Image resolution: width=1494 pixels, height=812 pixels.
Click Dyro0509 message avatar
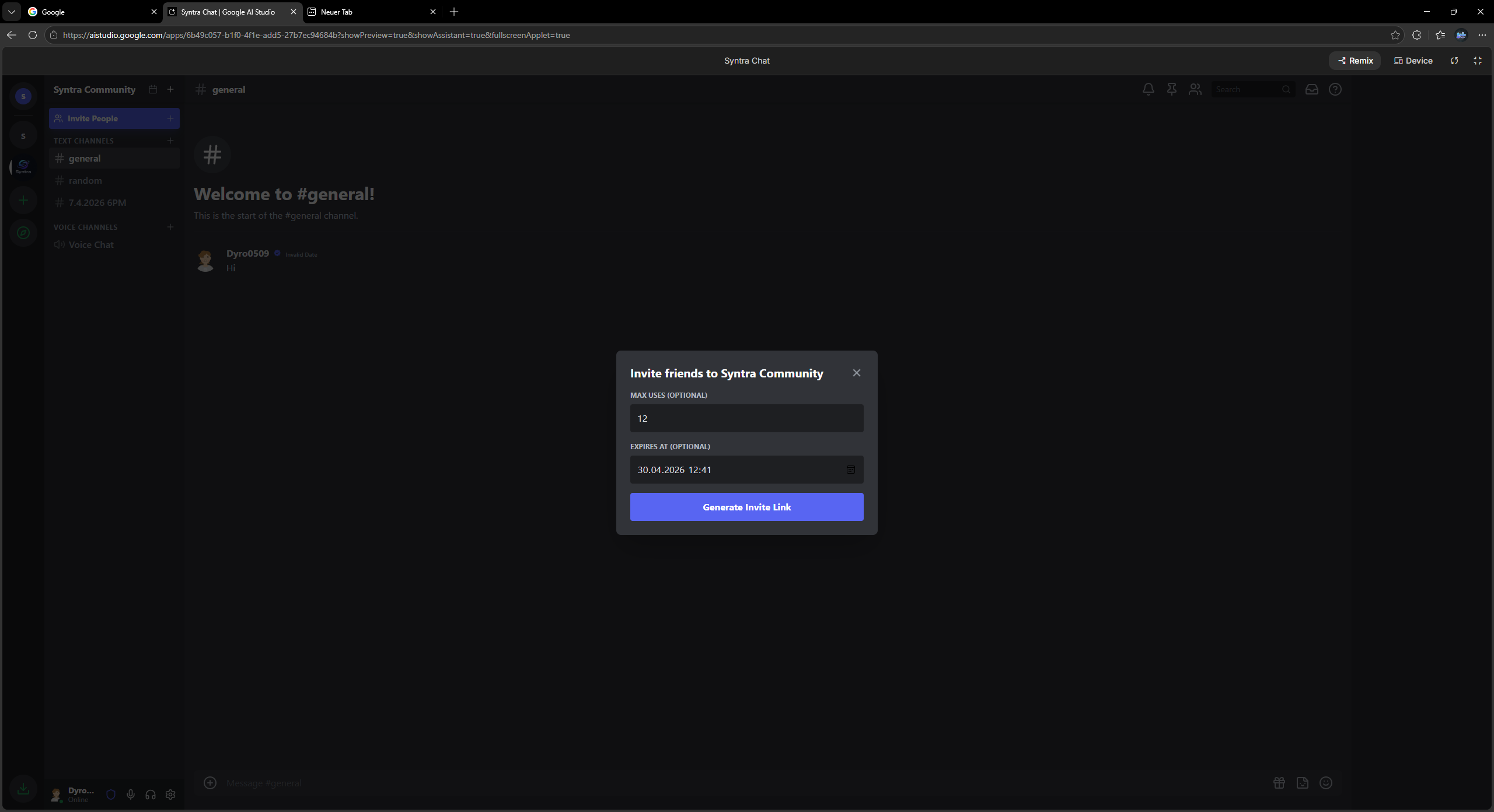tap(205, 260)
